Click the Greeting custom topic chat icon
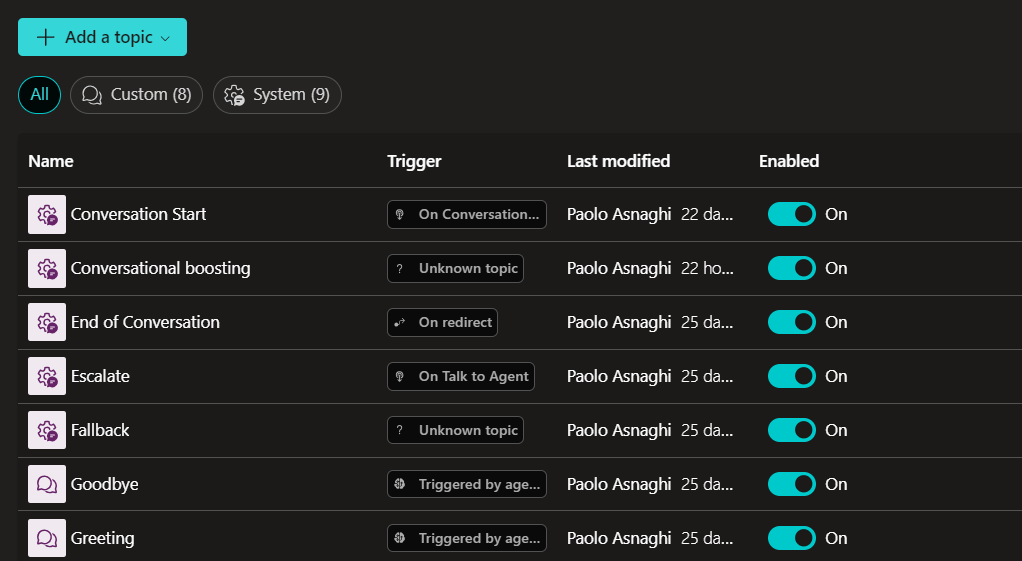 47,538
